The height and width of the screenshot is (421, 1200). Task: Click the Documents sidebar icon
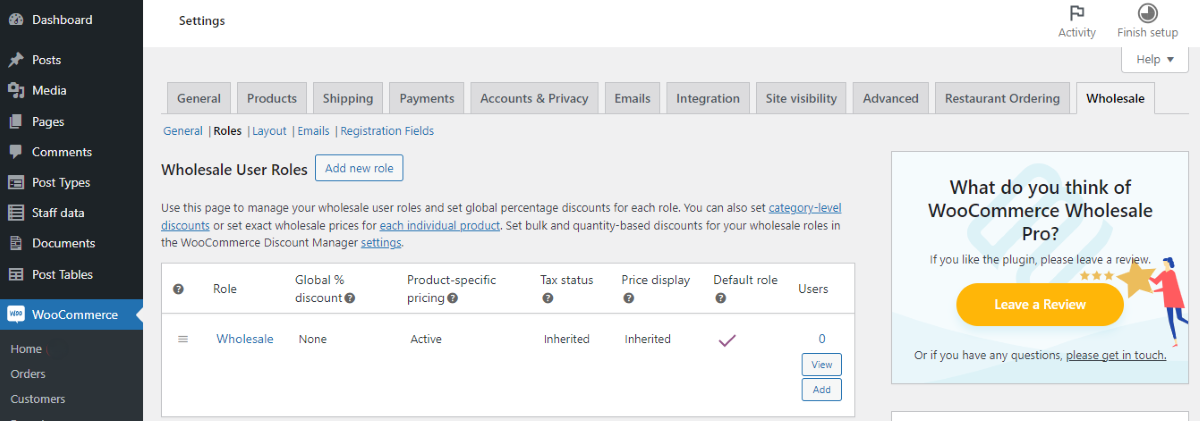pyautogui.click(x=16, y=243)
